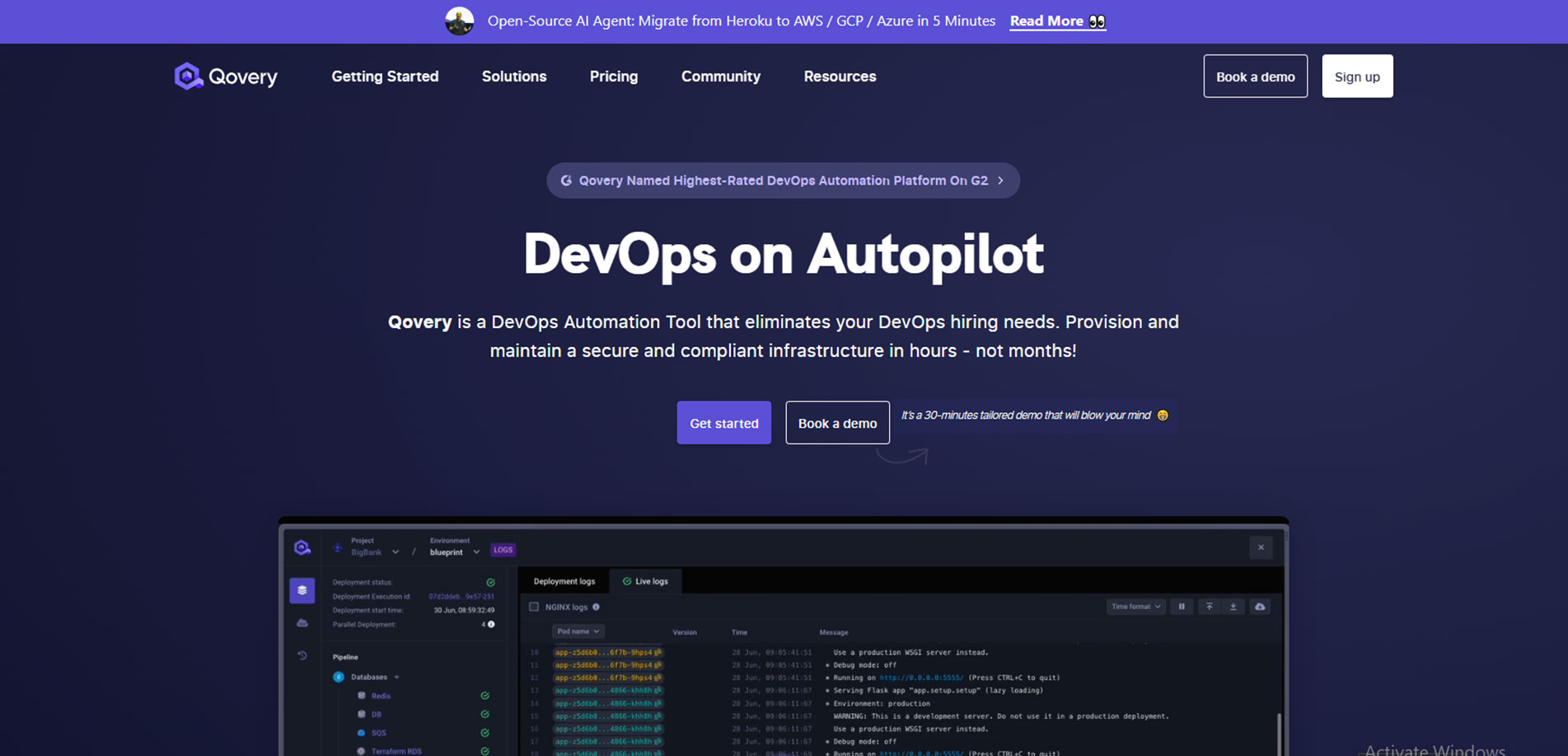Screen dimensions: 1568x756
Task: Open Deployment Execution id 07d2ddeb link
Action: (x=461, y=596)
